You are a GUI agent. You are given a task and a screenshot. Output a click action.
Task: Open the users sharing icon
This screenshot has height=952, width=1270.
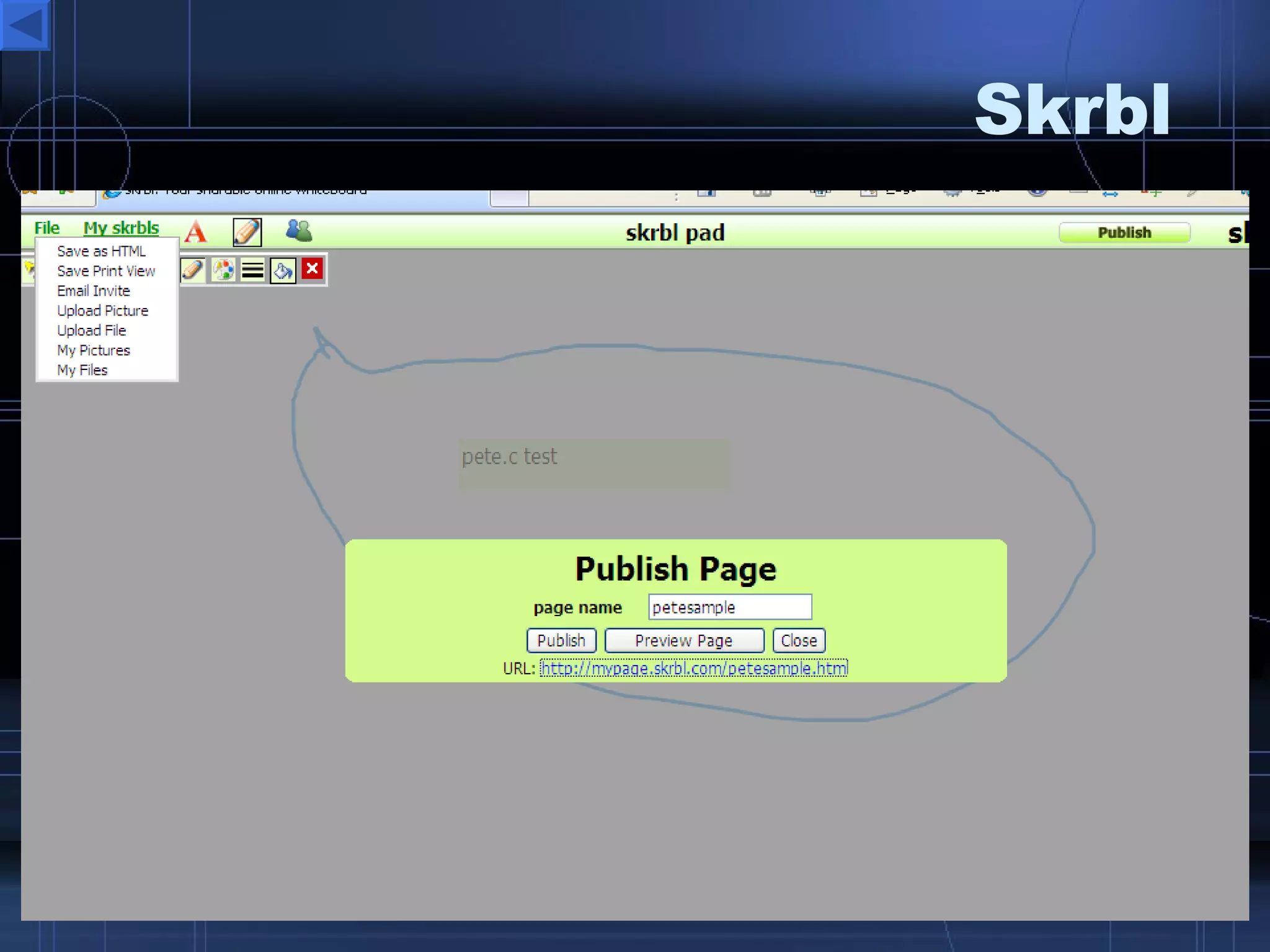point(299,231)
